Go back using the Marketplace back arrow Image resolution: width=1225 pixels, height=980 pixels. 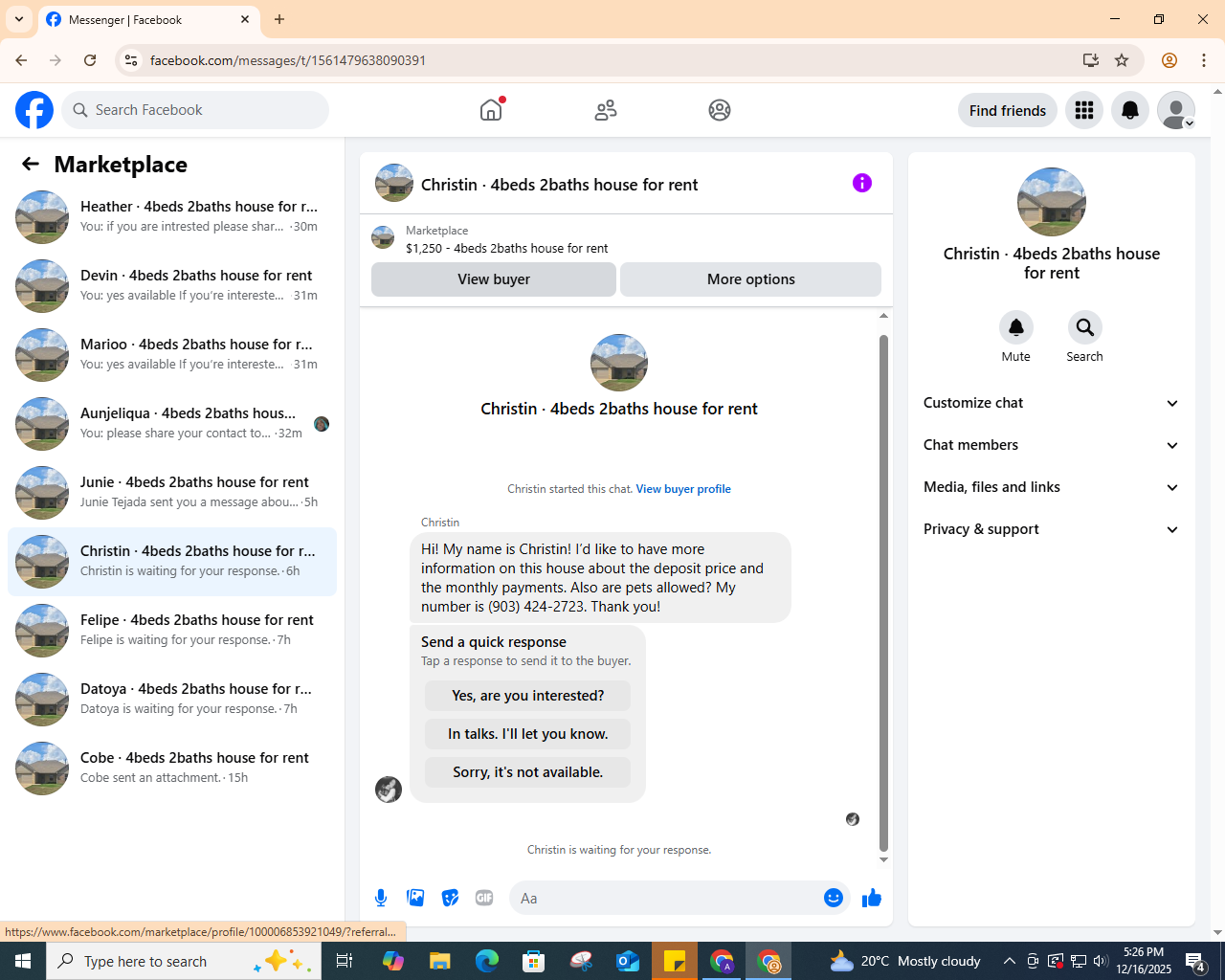(31, 164)
